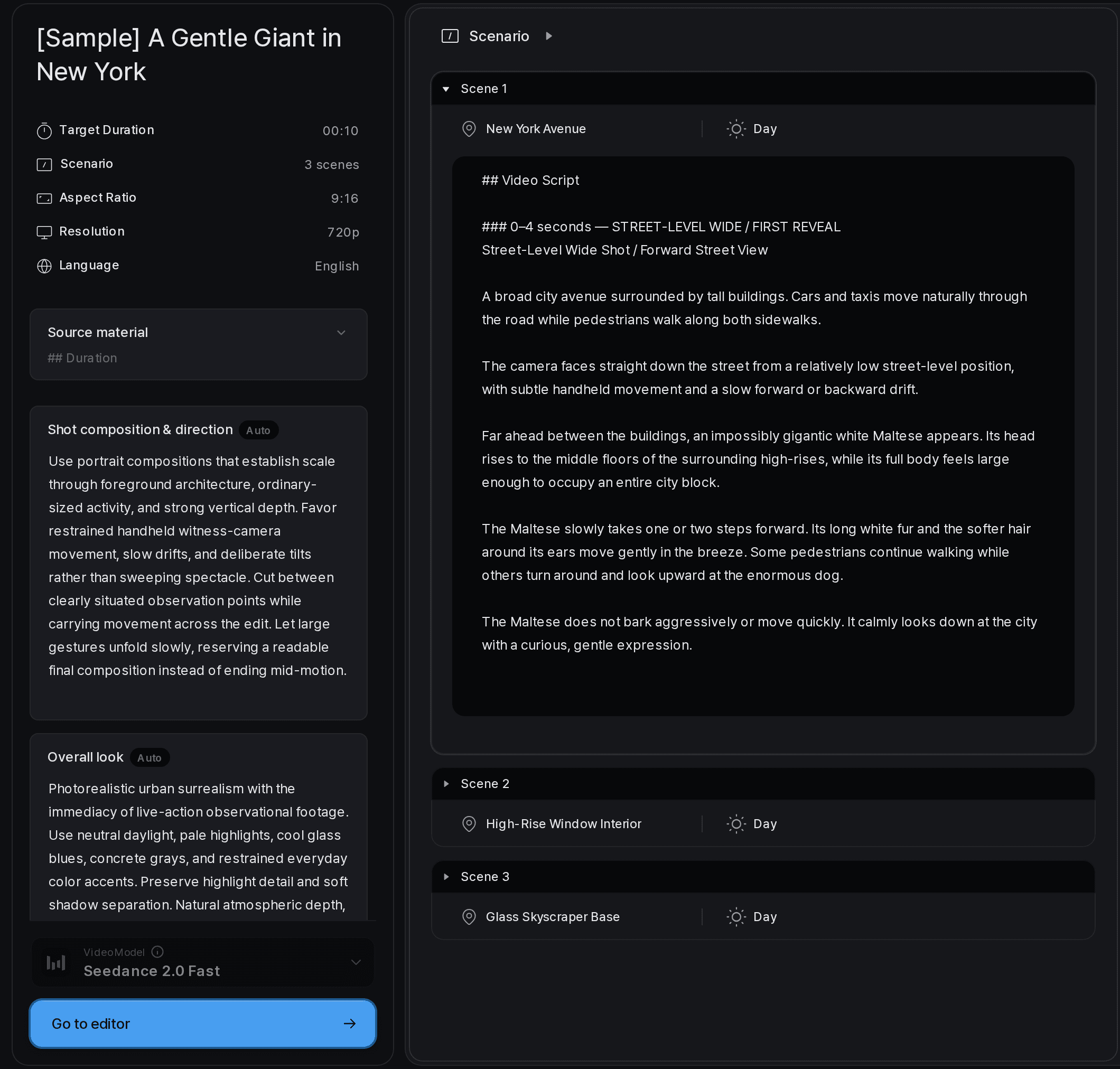Click the location pin beside Glass Skyscraper Base

tap(469, 917)
